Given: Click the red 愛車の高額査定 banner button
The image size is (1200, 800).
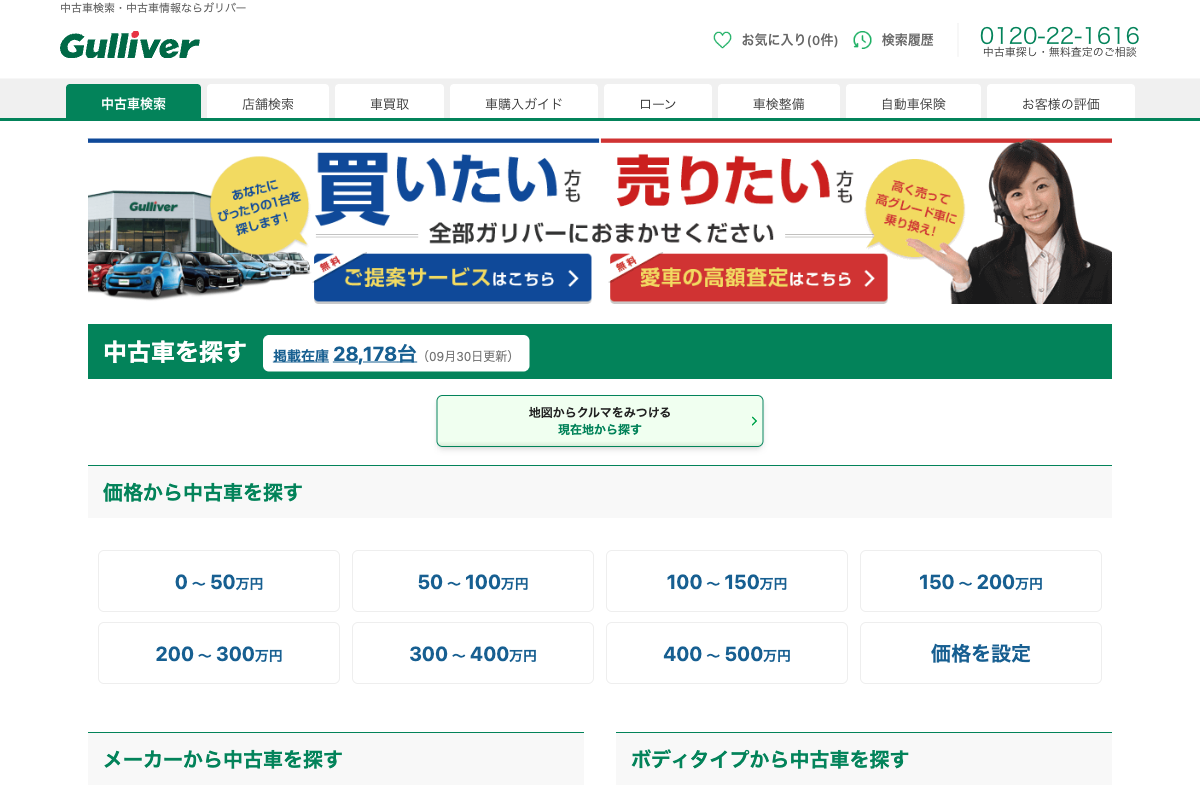Looking at the screenshot, I should click(x=749, y=278).
